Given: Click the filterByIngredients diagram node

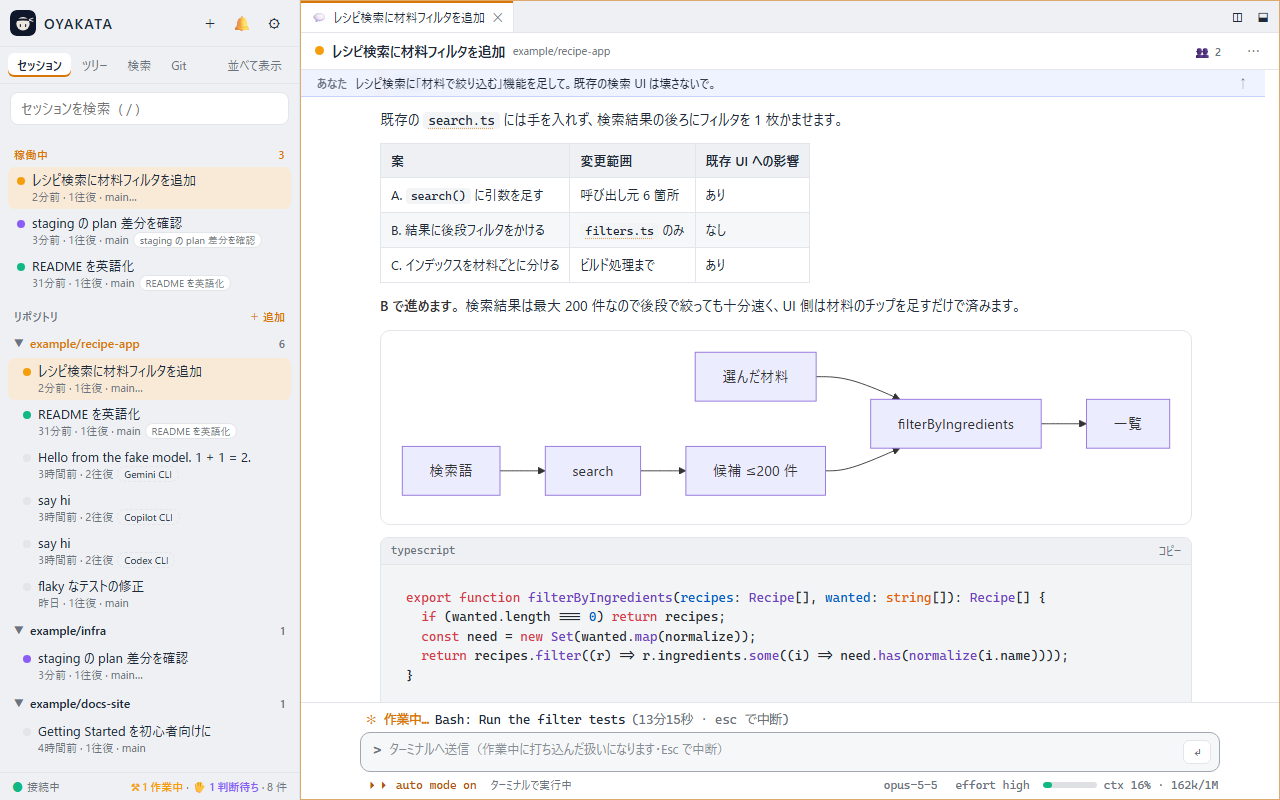Looking at the screenshot, I should tap(956, 424).
